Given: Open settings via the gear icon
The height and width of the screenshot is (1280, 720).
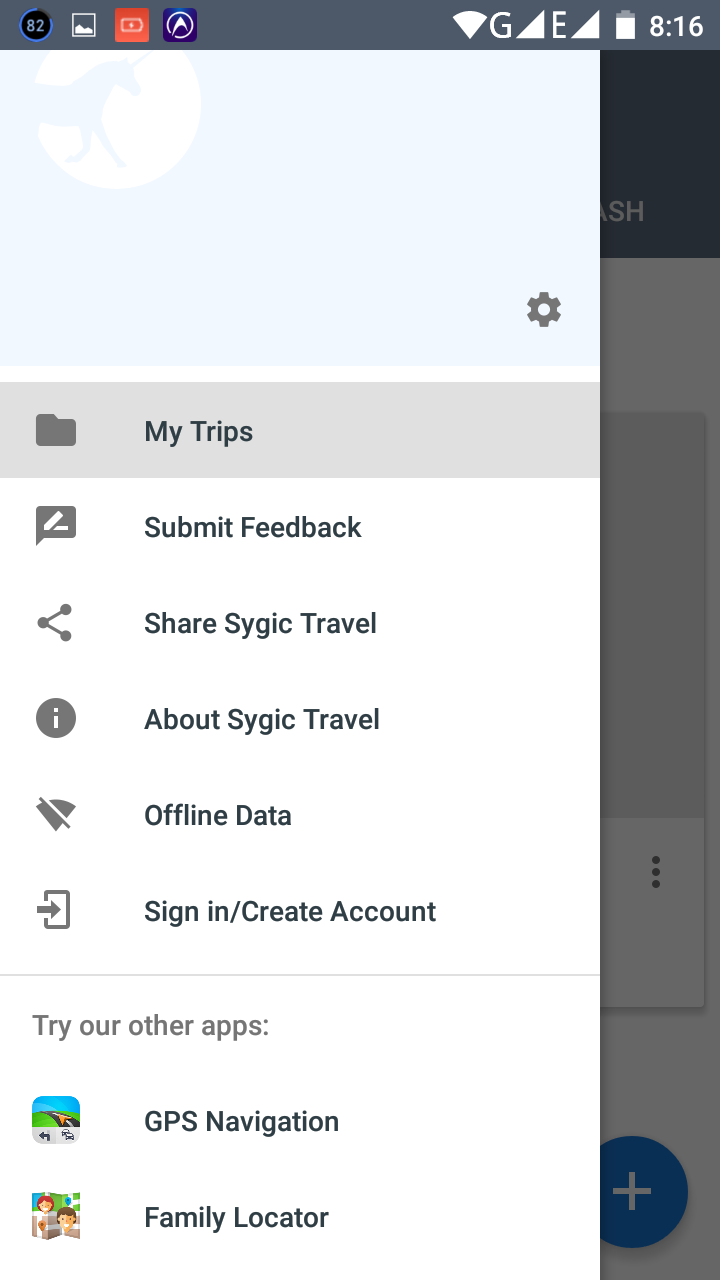Looking at the screenshot, I should (544, 310).
